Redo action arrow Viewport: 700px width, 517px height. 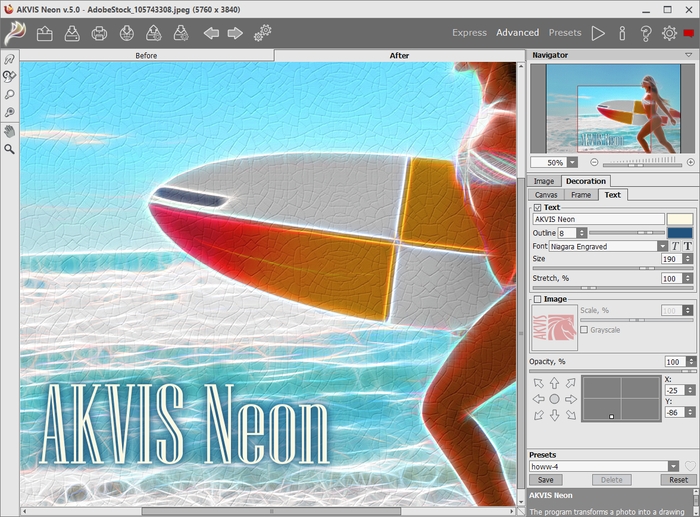[235, 33]
